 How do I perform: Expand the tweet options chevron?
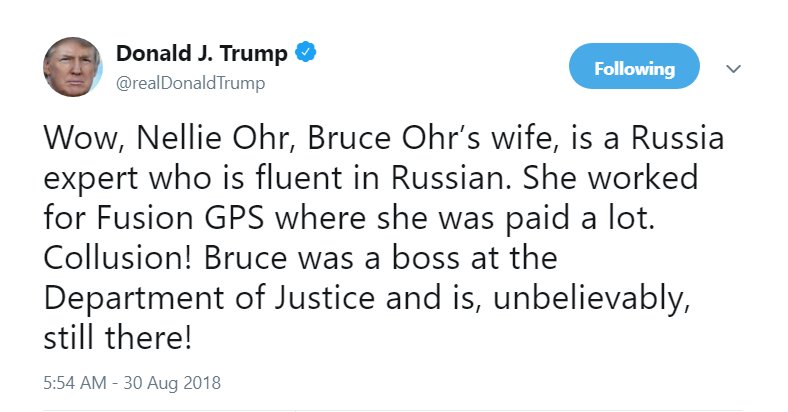point(734,69)
